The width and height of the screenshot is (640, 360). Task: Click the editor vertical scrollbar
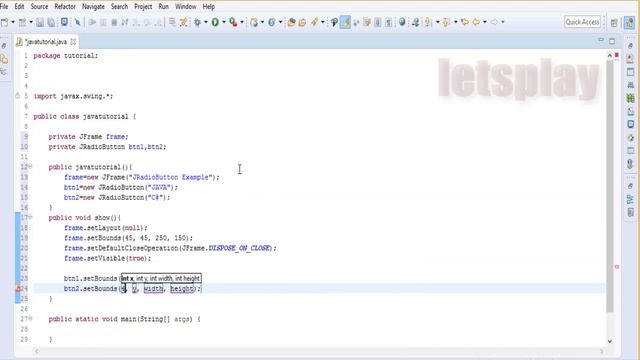pos(610,186)
